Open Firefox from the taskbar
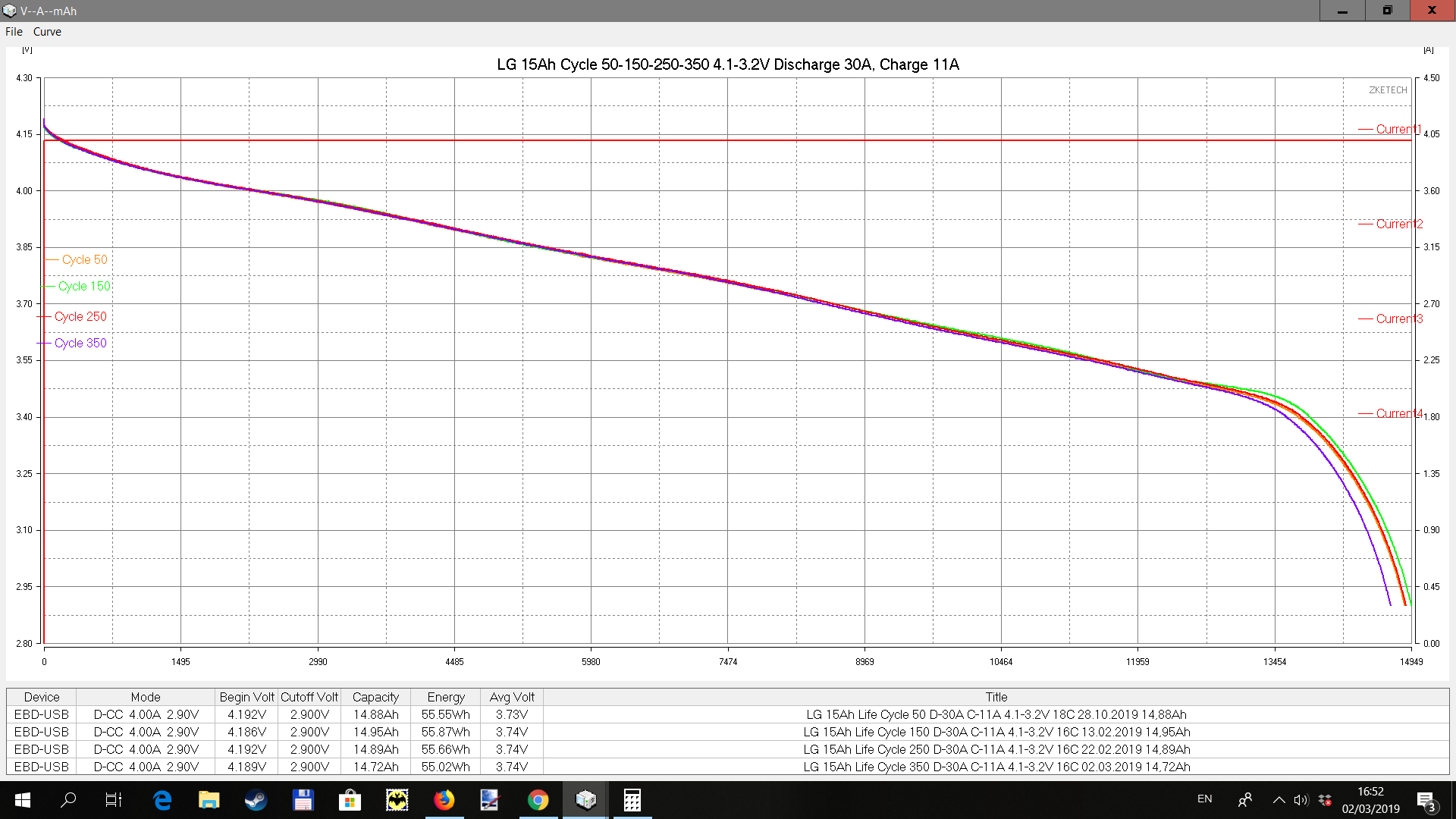This screenshot has width=1456, height=819. click(x=444, y=799)
